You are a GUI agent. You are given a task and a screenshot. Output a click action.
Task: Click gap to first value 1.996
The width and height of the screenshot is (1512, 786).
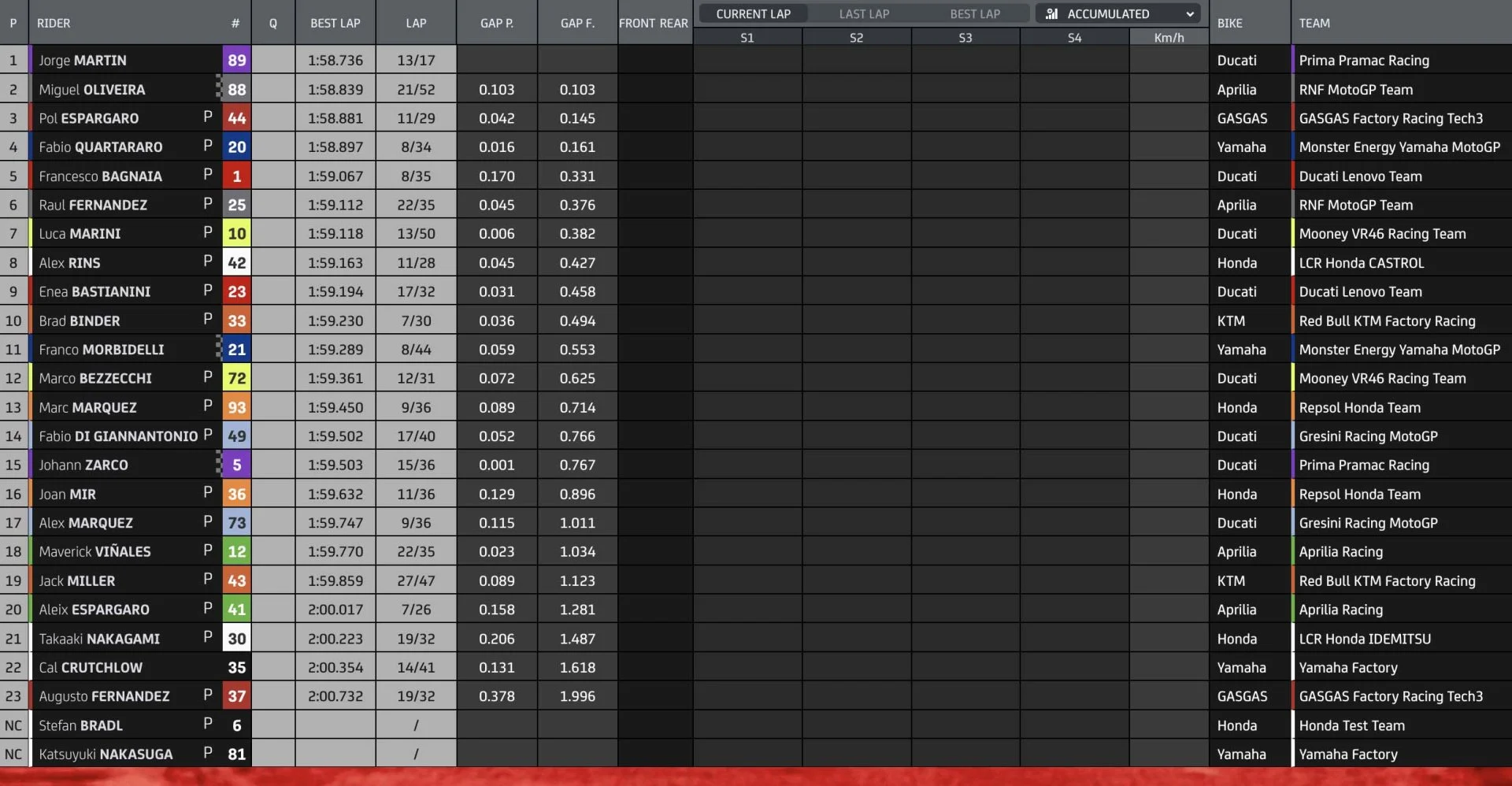click(x=577, y=696)
